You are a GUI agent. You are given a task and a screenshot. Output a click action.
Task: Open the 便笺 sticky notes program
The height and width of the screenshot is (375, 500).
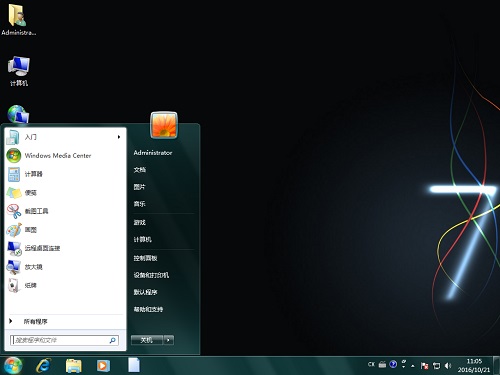pyautogui.click(x=65, y=193)
